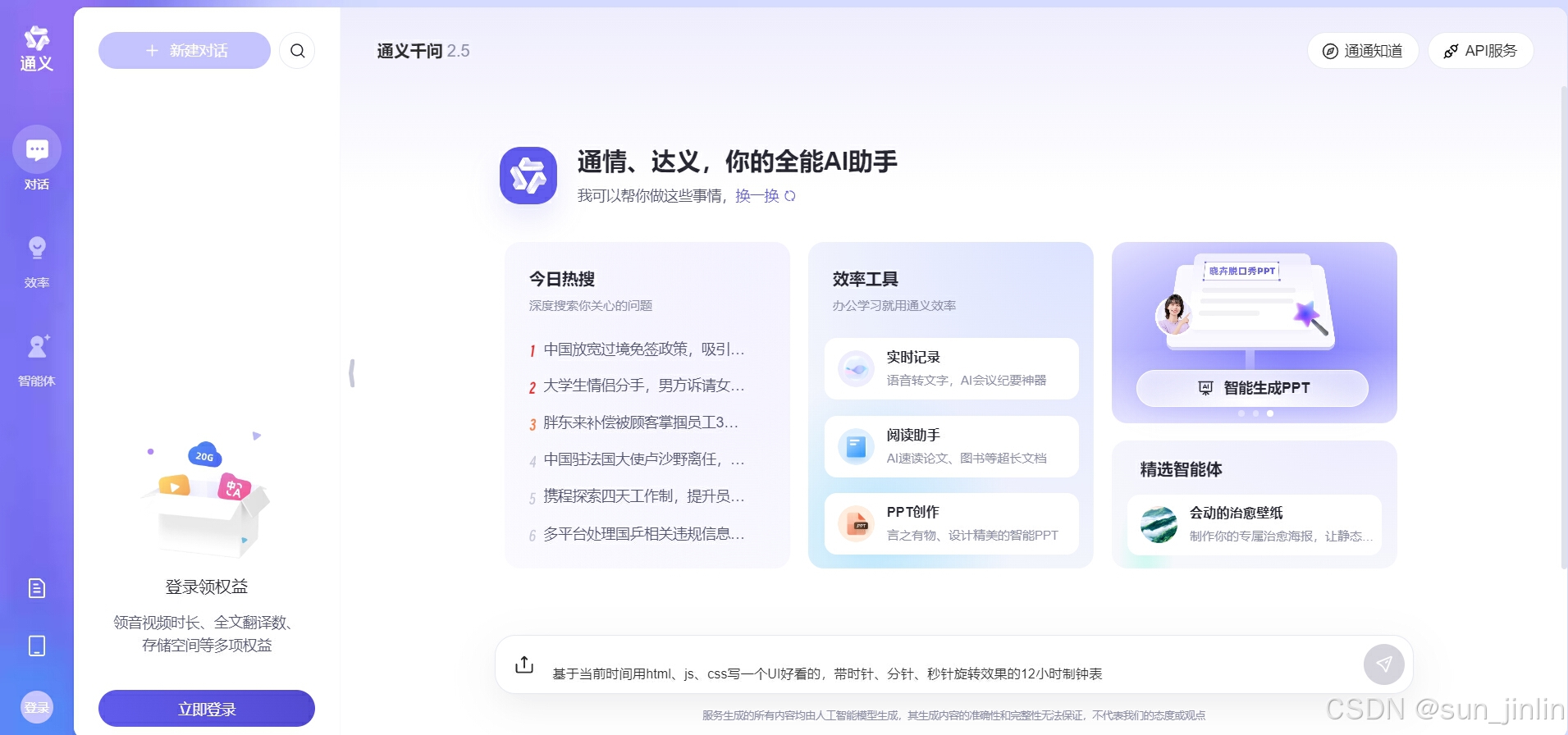The width and height of the screenshot is (1568, 735).
Task: Open the PPT创作 tool card
Action: (x=951, y=523)
